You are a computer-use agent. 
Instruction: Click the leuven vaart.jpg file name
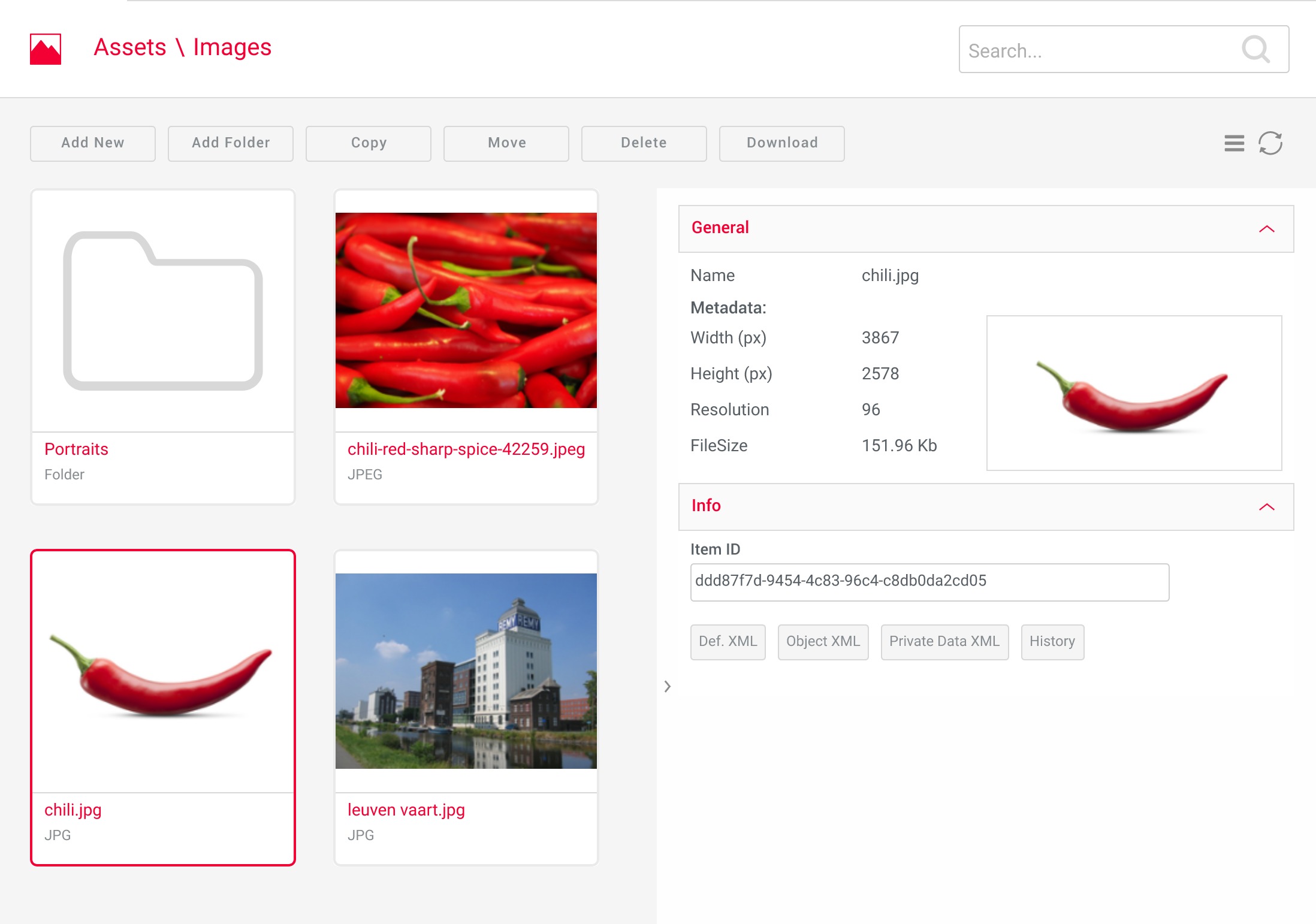pyautogui.click(x=406, y=810)
